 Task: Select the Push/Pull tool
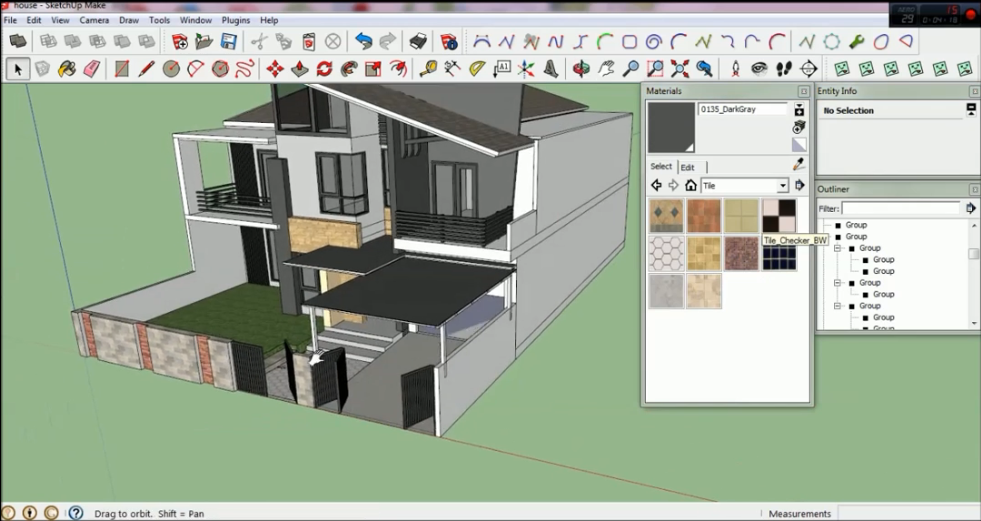300,68
